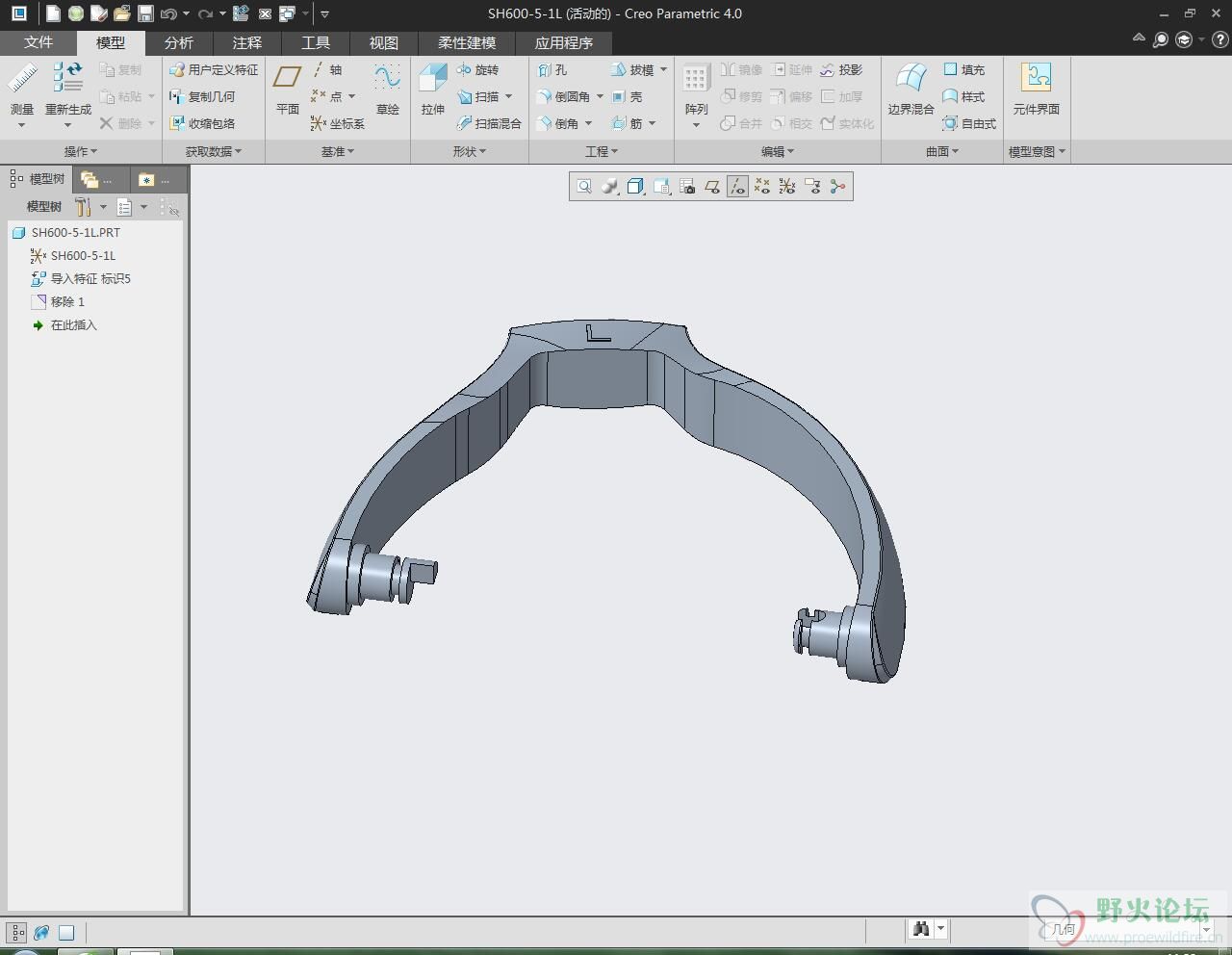Click the Measure (测量) tool icon
1232x955 pixels.
[x=22, y=78]
